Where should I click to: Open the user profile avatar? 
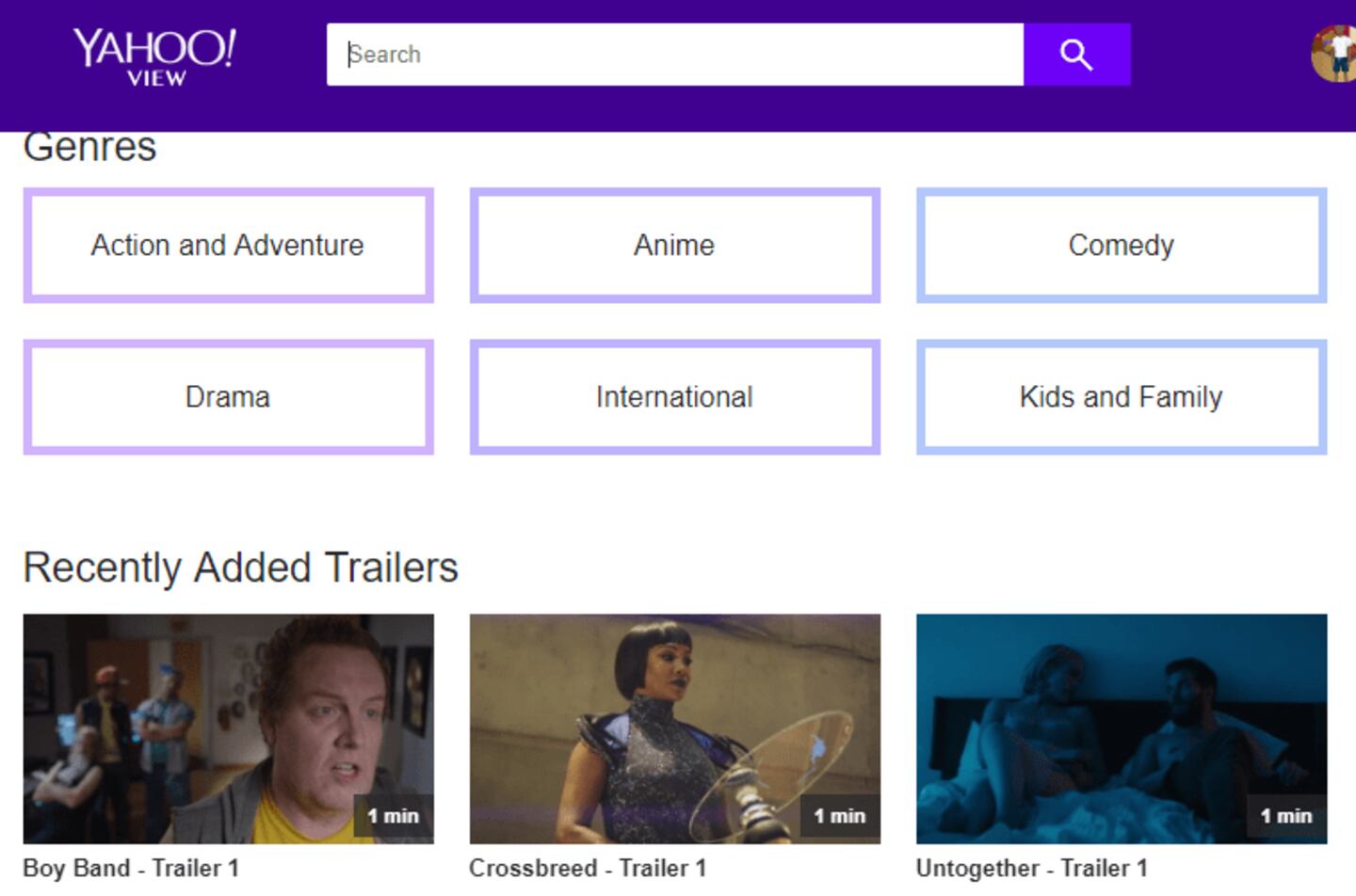(x=1335, y=55)
